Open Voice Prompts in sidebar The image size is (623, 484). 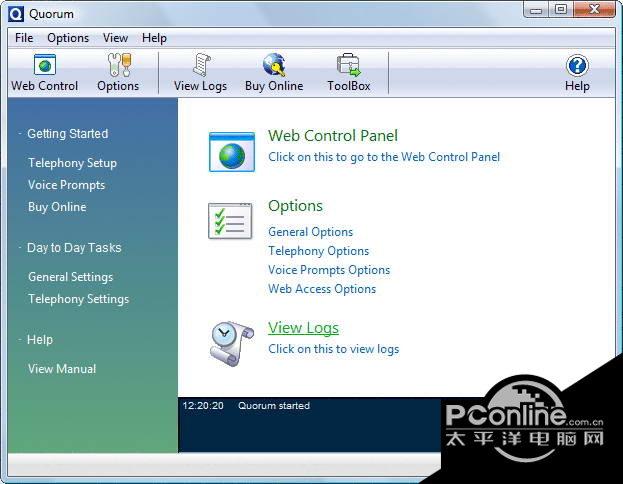[x=66, y=185]
